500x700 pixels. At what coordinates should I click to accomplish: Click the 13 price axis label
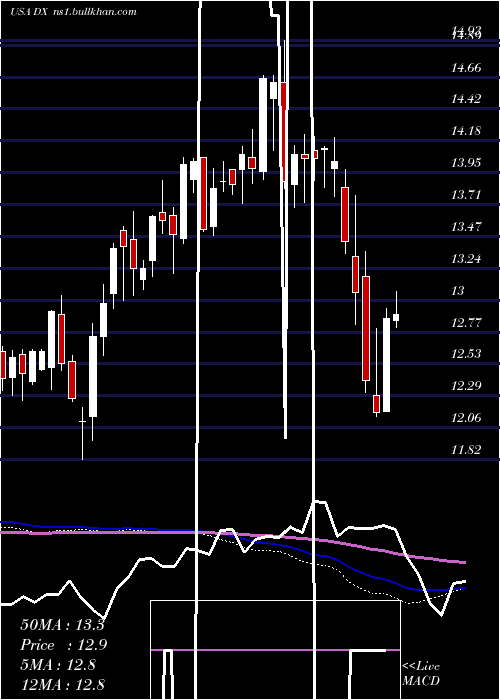[x=458, y=291]
